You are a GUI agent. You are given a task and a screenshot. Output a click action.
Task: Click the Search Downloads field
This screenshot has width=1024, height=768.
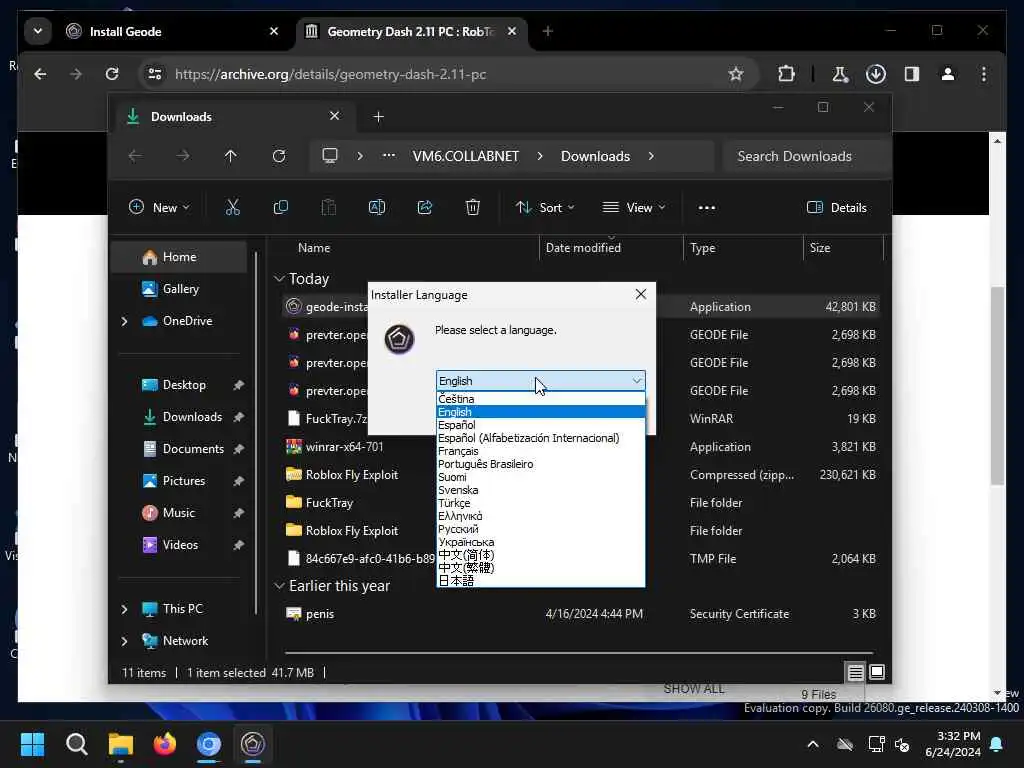click(x=806, y=156)
